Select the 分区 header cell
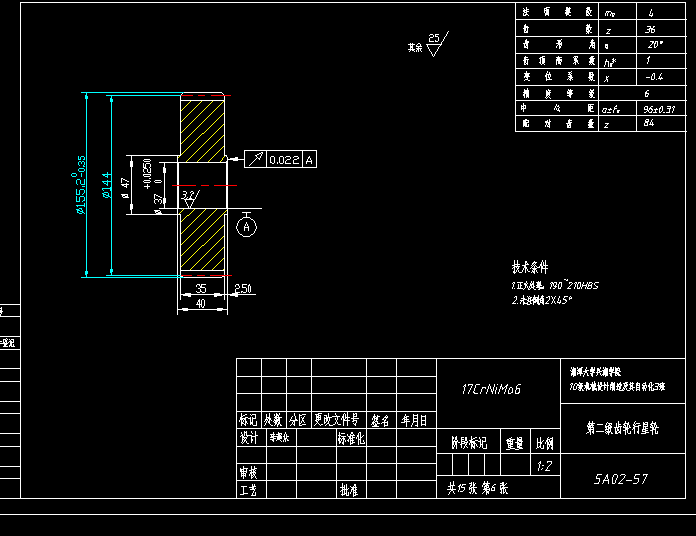 pyautogui.click(x=298, y=420)
